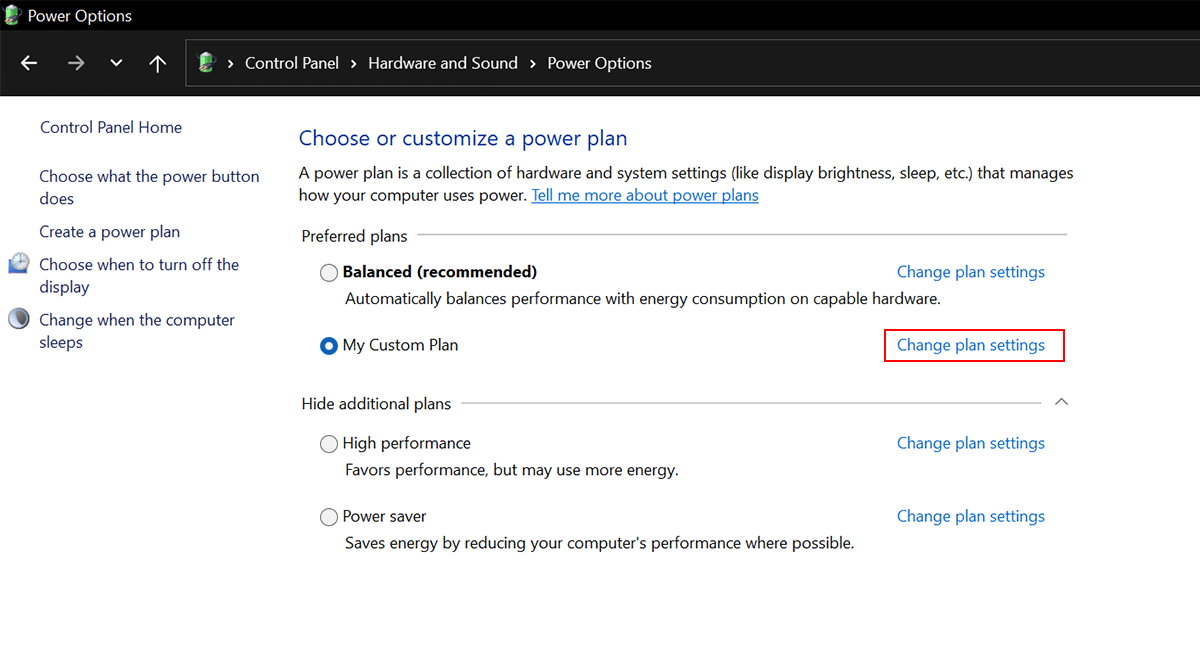Go up one level with up arrow
The image size is (1200, 665).
[x=157, y=63]
